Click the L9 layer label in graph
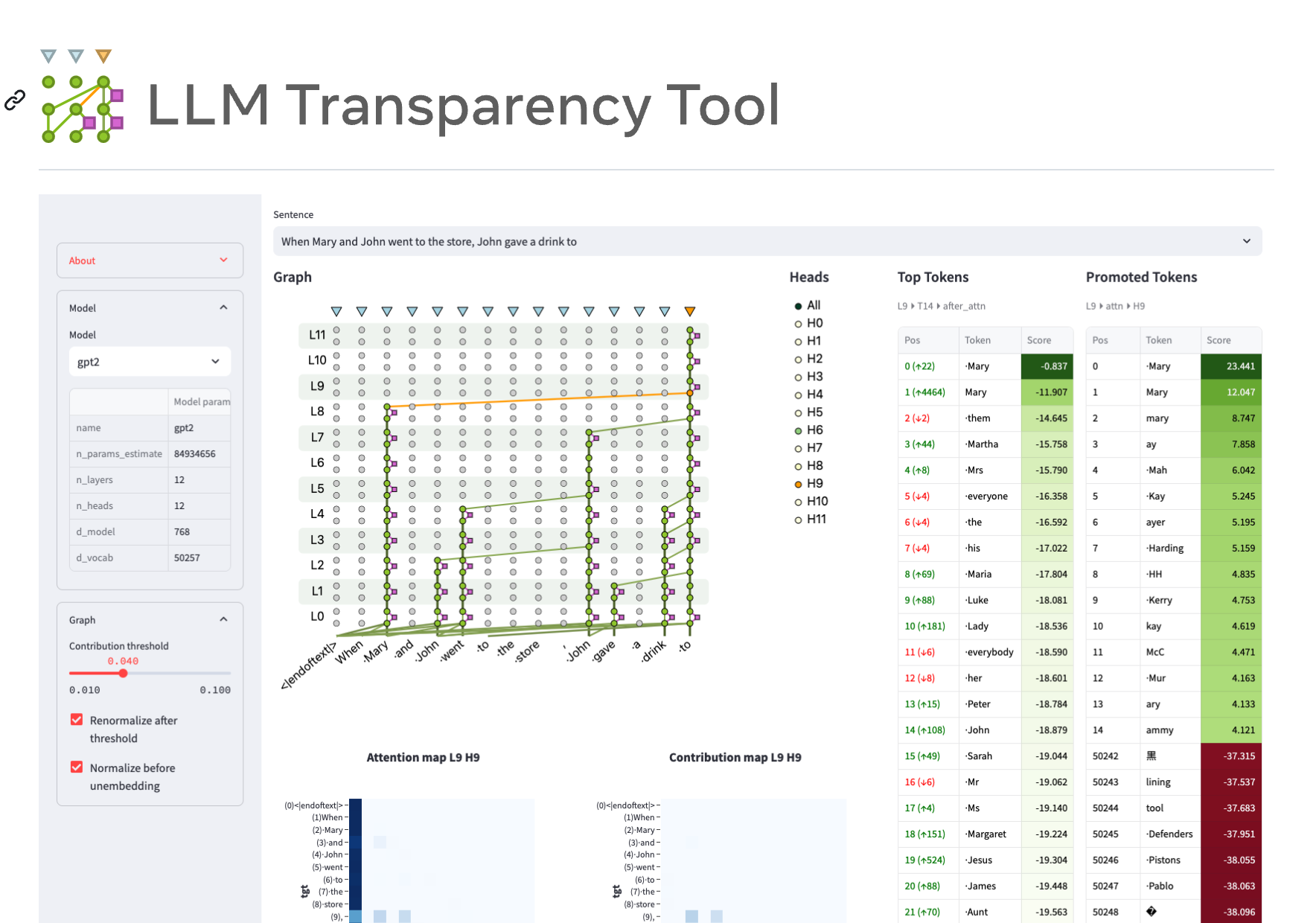 pos(317,386)
